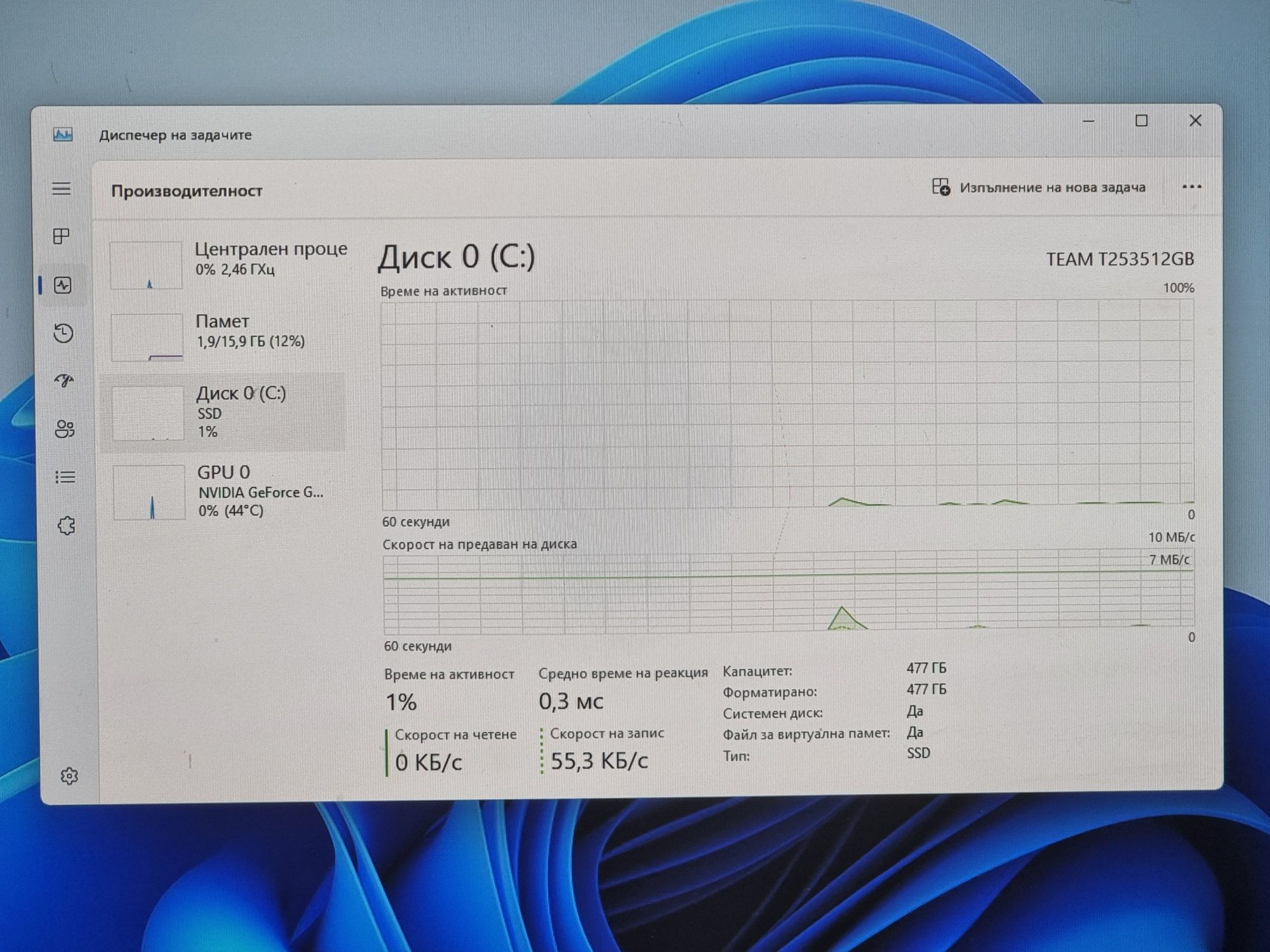
Task: Click the 'Време на активност' activity graph
Action: [787, 404]
